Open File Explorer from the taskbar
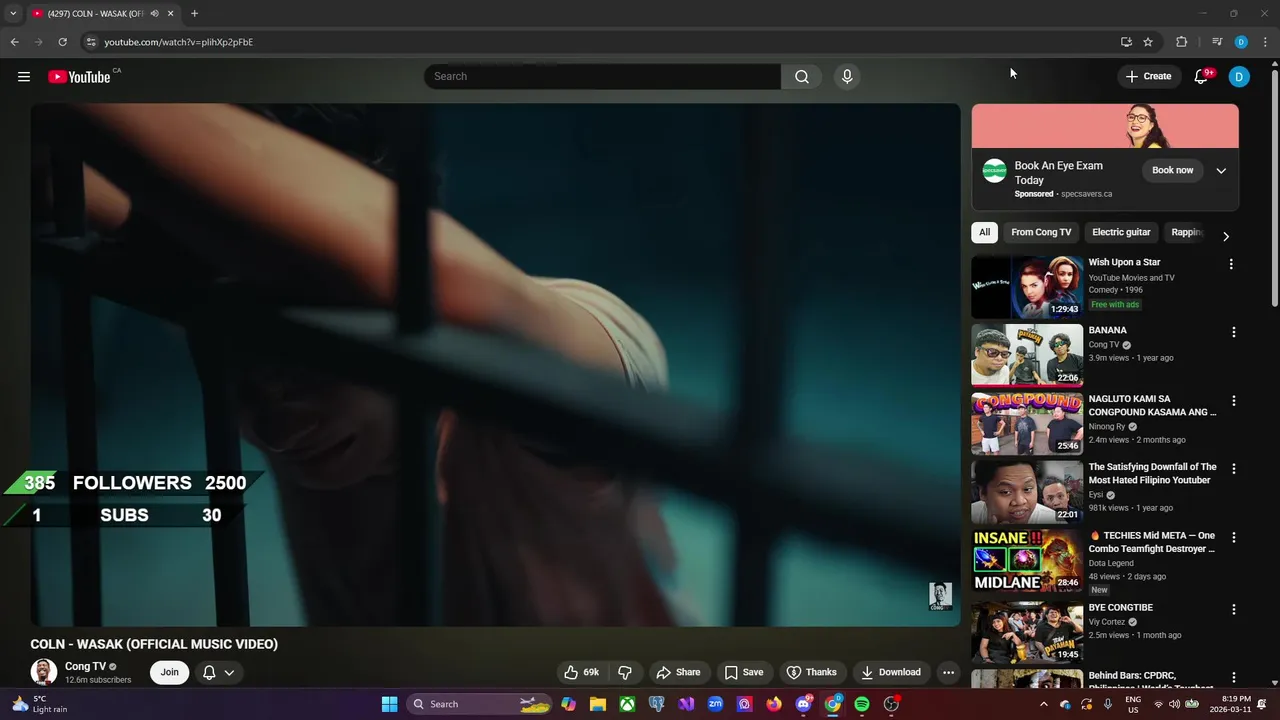Image resolution: width=1280 pixels, height=720 pixels. tap(598, 704)
